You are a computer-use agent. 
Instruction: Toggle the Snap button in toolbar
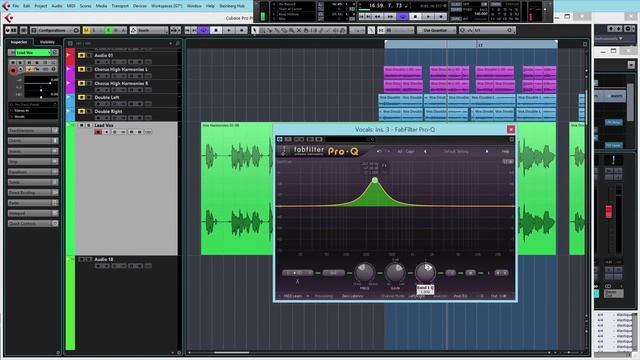[x=381, y=30]
